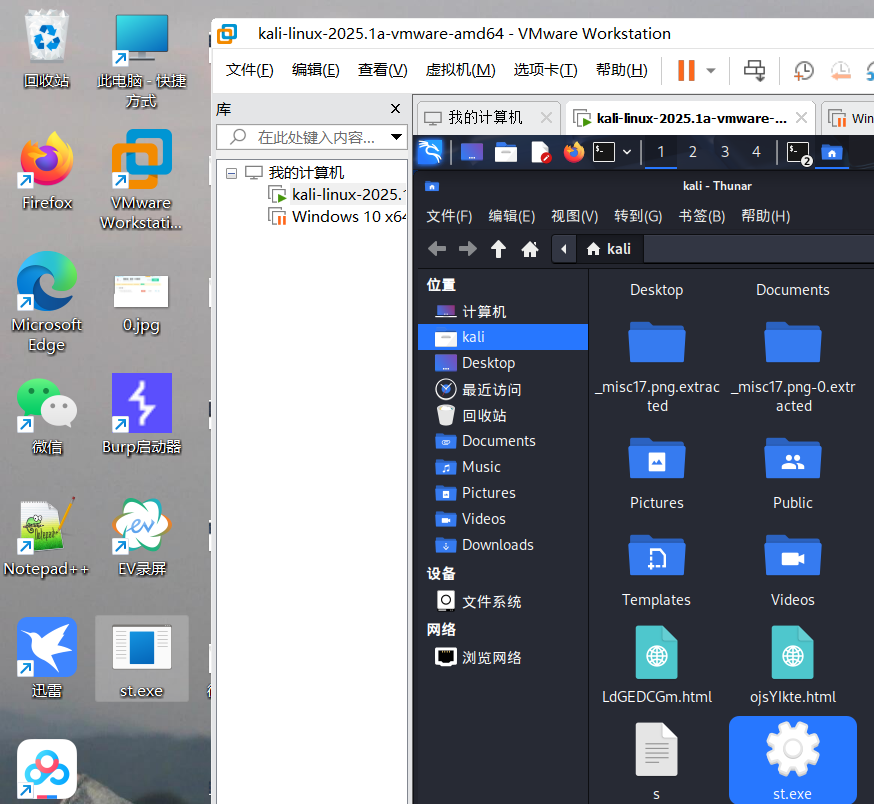Image resolution: width=874 pixels, height=804 pixels.
Task: Close the 我的计算机 tab
Action: pos(546,118)
